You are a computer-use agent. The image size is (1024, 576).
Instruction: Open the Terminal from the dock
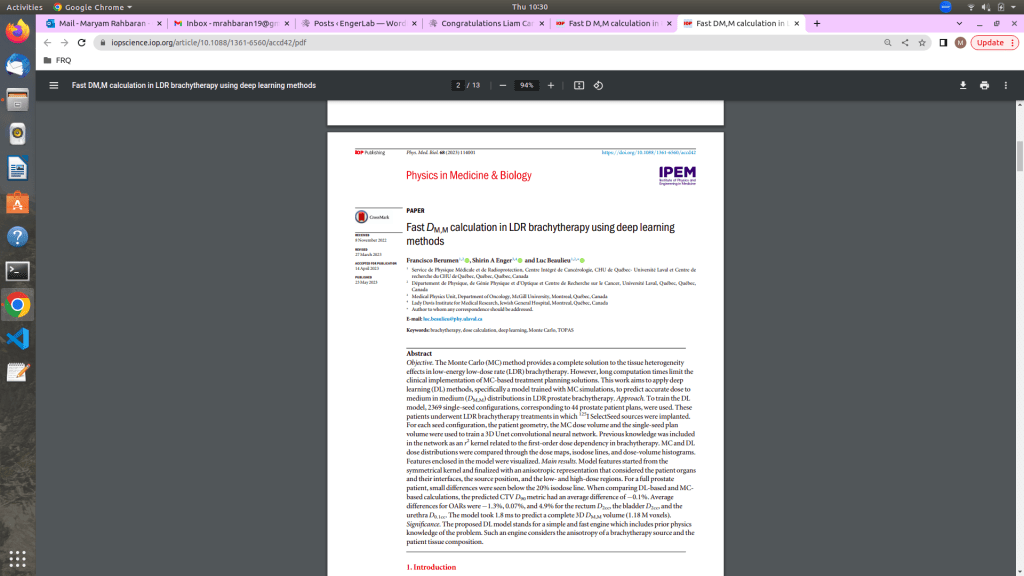(16, 270)
